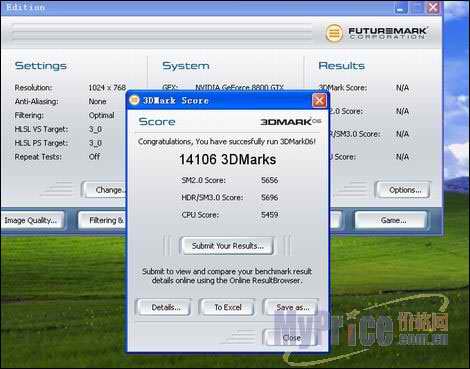Viewport: 470px width, 369px height.
Task: Click the 3DMark06 logo in dialog
Action: (x=290, y=122)
